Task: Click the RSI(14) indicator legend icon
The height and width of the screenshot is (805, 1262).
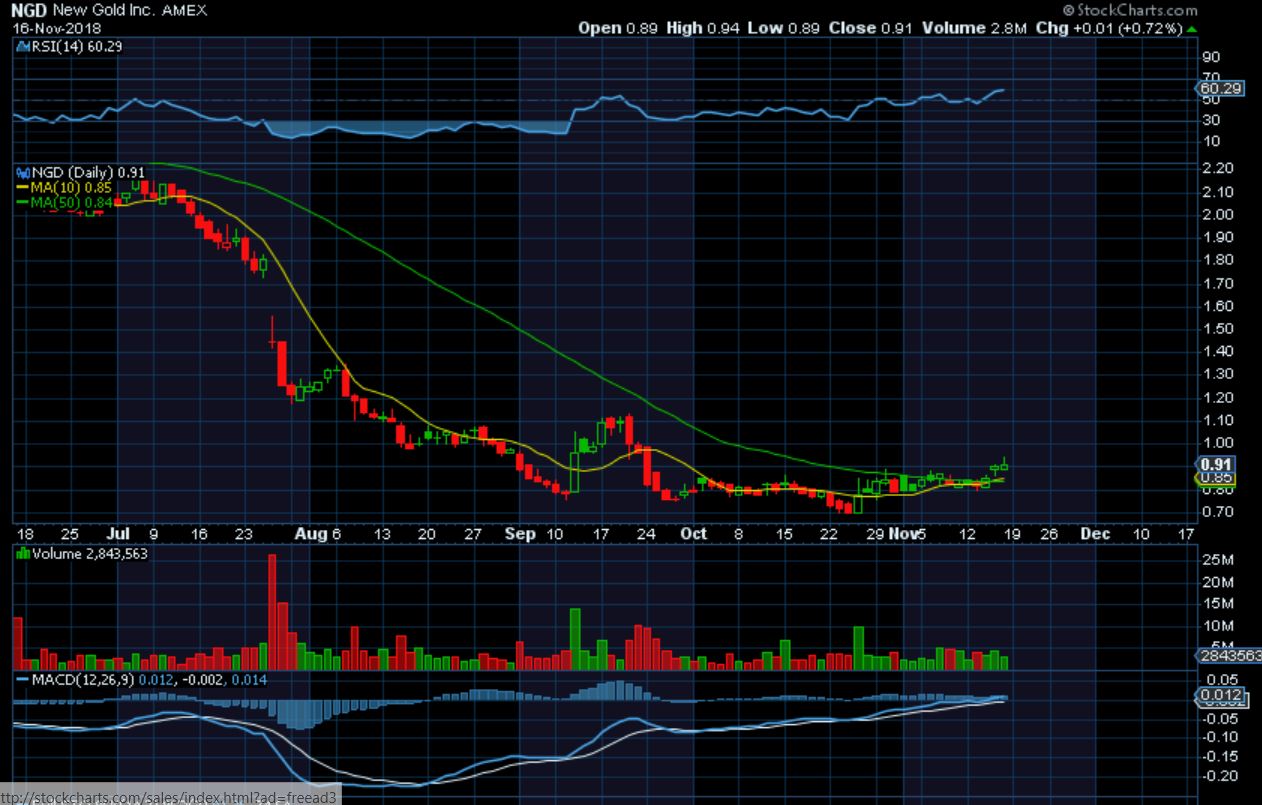Action: point(19,46)
